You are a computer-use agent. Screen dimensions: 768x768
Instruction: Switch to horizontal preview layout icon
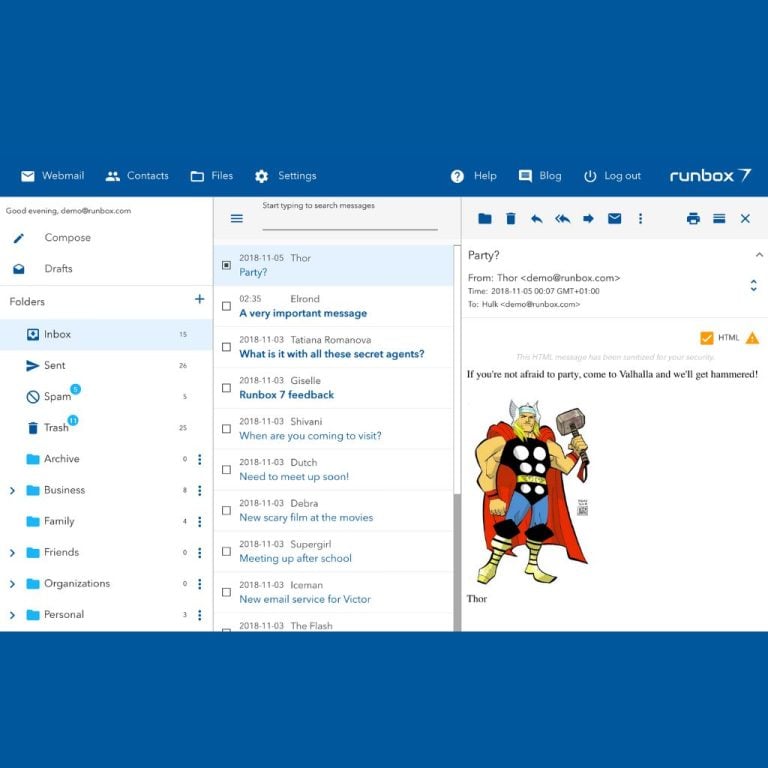pos(719,218)
